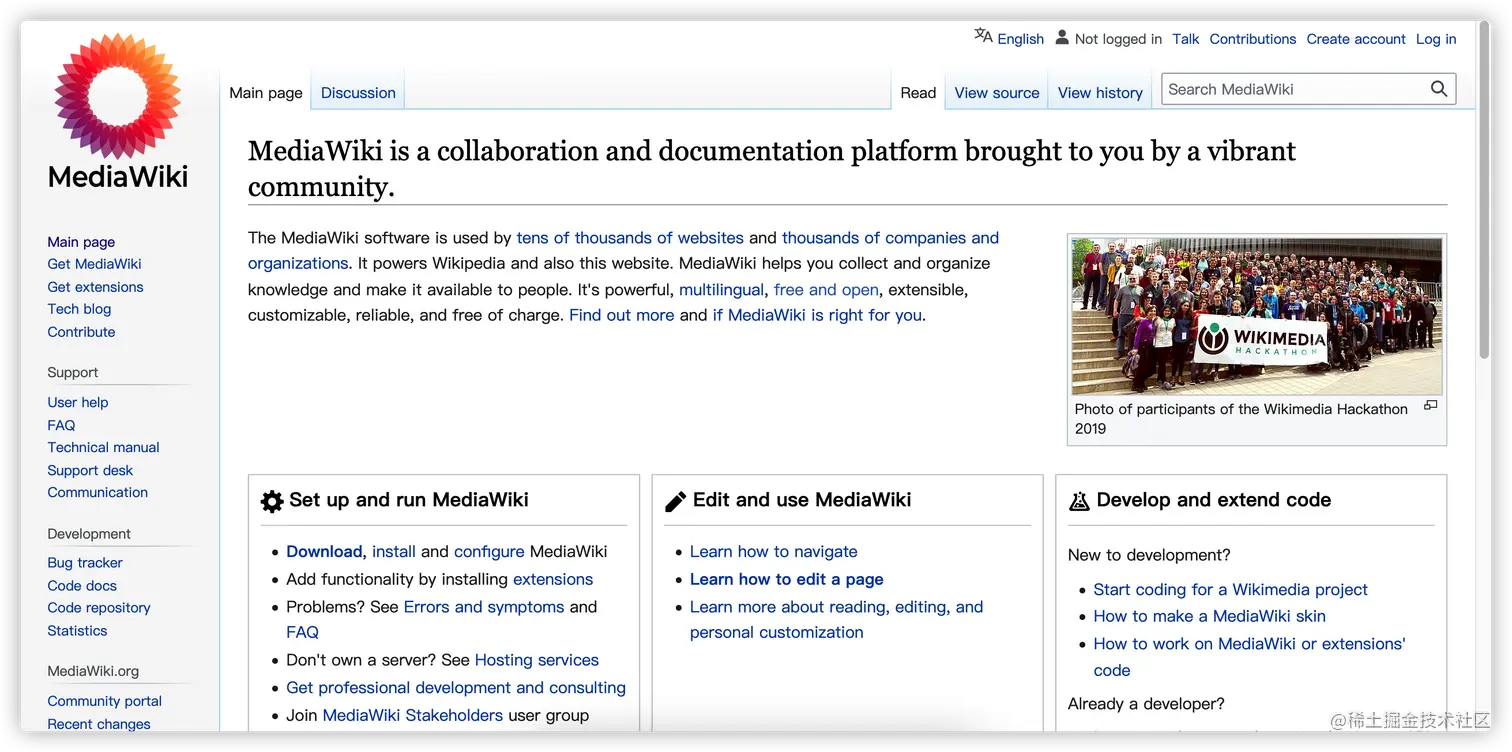Viewport: 1512px width, 752px height.
Task: Visit the Support desk link
Action: 90,470
